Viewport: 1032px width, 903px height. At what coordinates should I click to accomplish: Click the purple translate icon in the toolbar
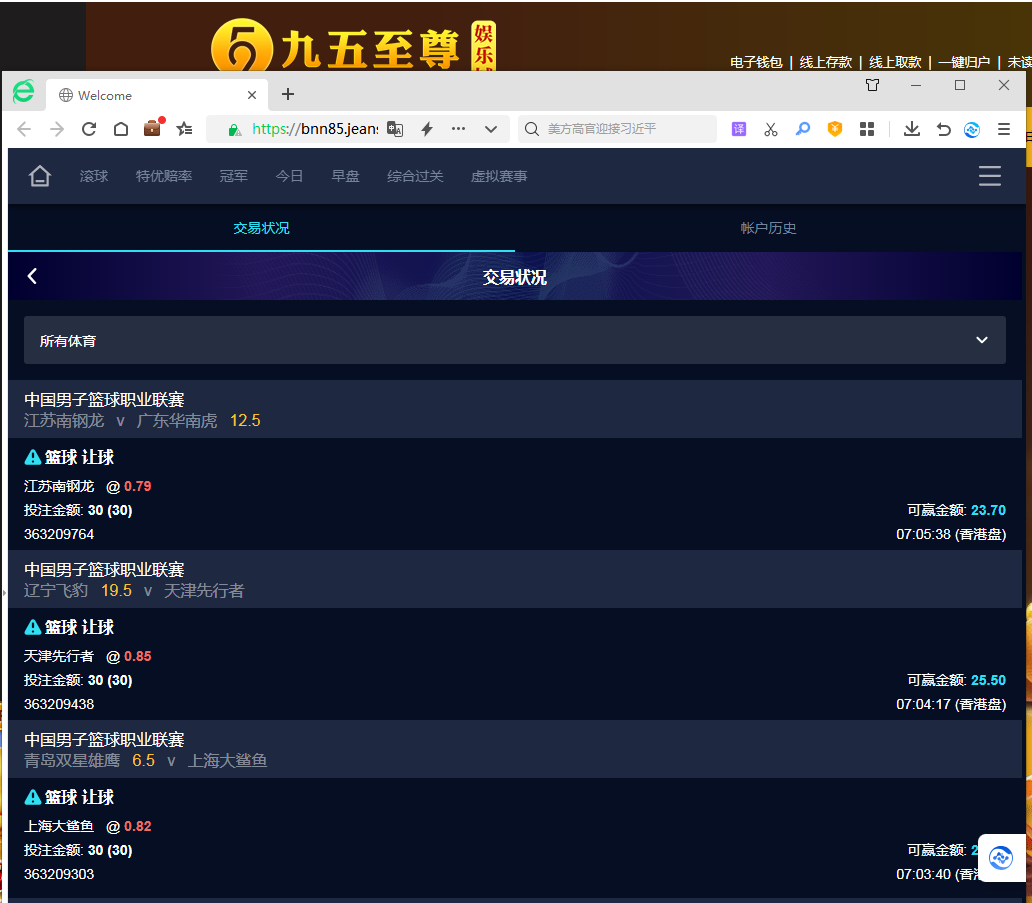point(739,129)
